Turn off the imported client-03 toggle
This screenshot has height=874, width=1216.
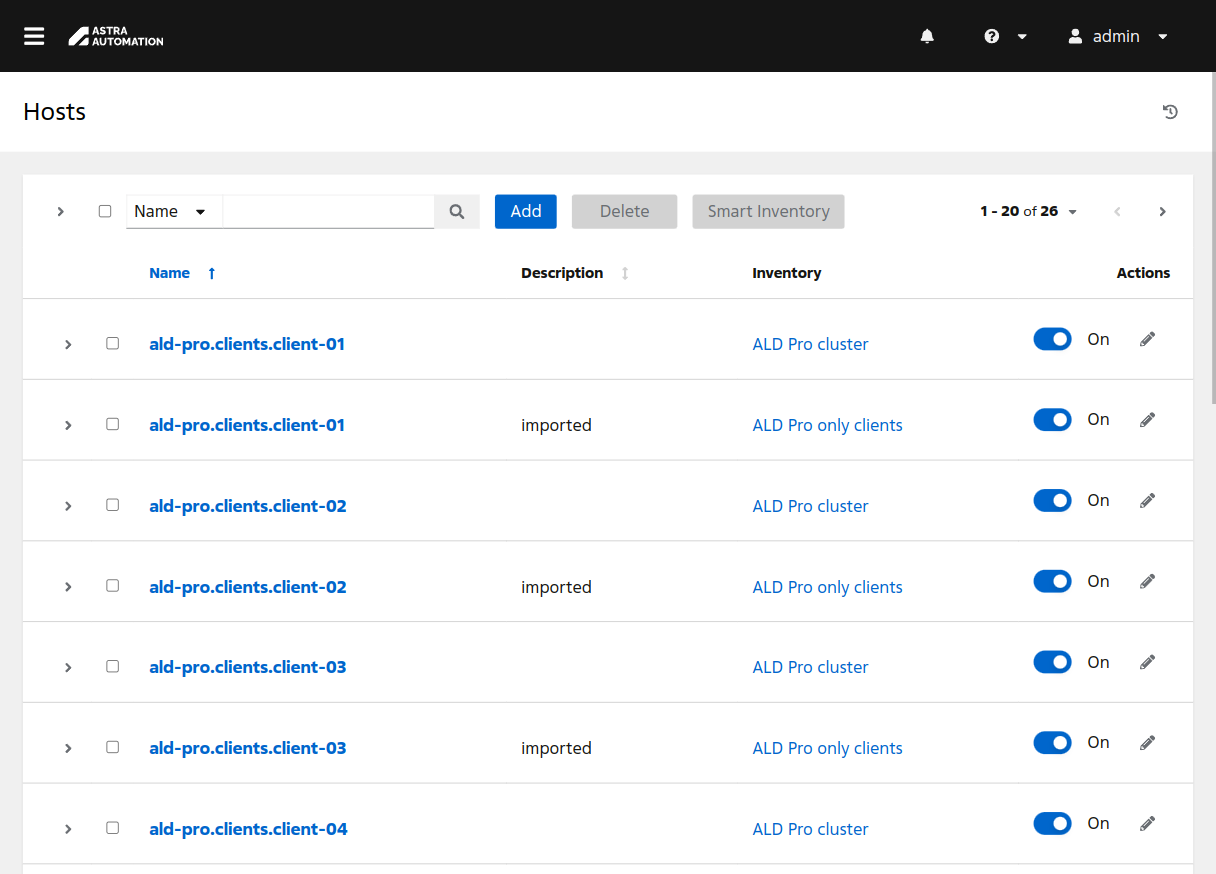(1052, 742)
